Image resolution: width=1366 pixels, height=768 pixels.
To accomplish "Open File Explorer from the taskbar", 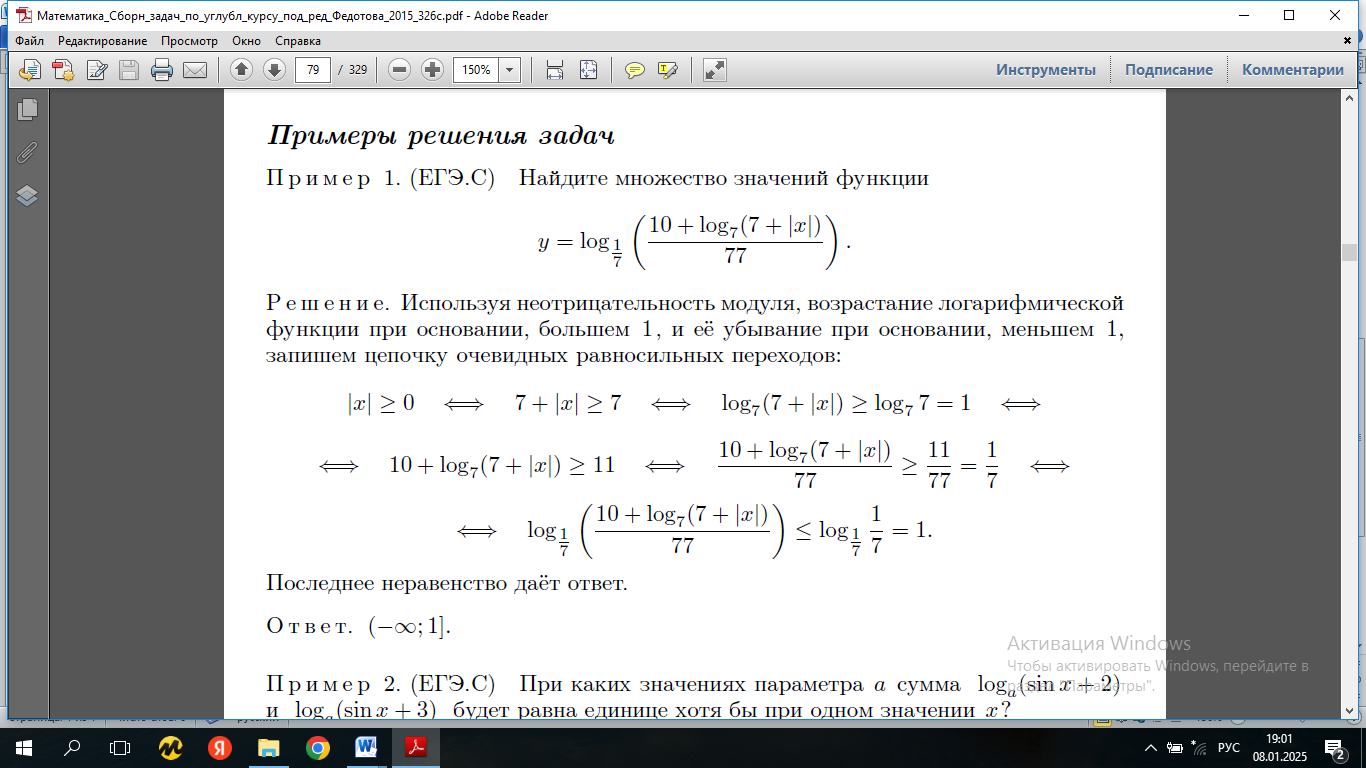I will coord(269,747).
